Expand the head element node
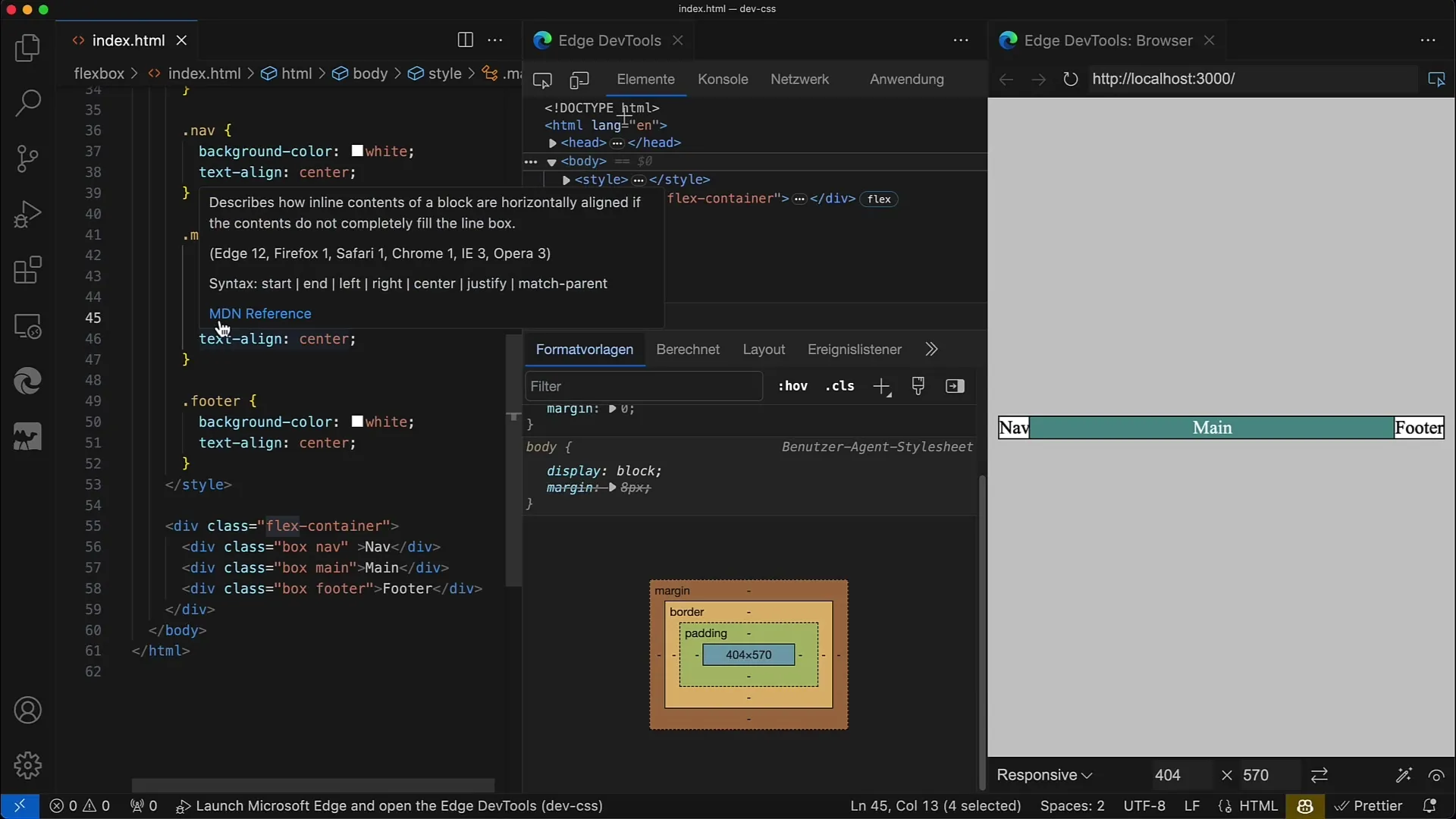Screen dimensions: 1456x819 click(x=553, y=143)
